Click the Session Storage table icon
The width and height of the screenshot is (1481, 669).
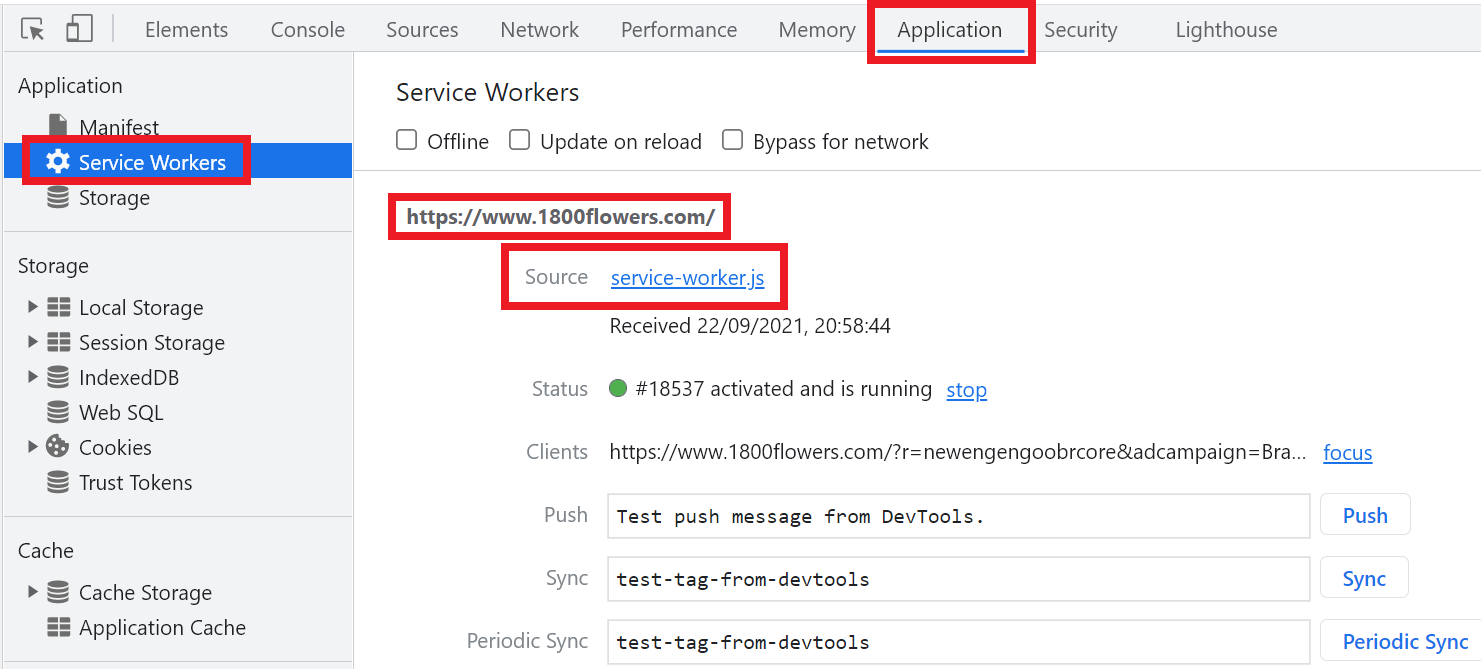59,342
